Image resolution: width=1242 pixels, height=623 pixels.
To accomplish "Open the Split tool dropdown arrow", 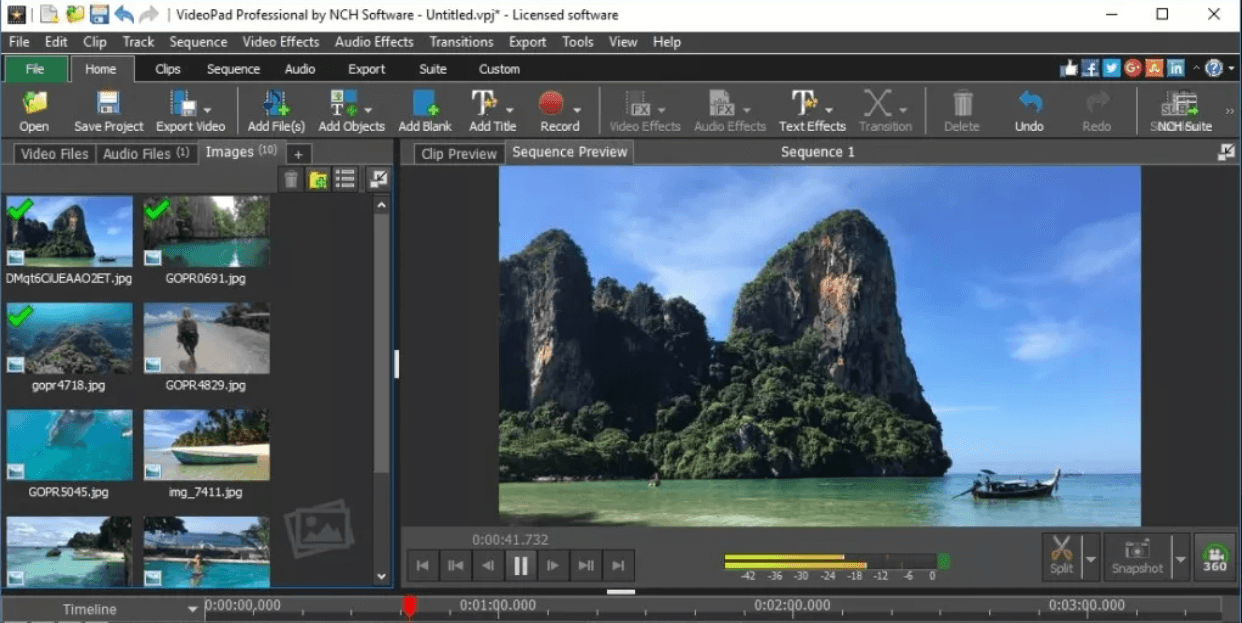I will [x=1090, y=557].
